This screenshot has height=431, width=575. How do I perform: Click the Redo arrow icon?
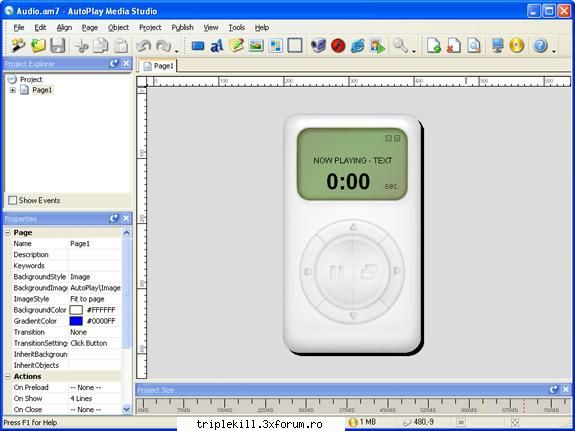point(163,46)
